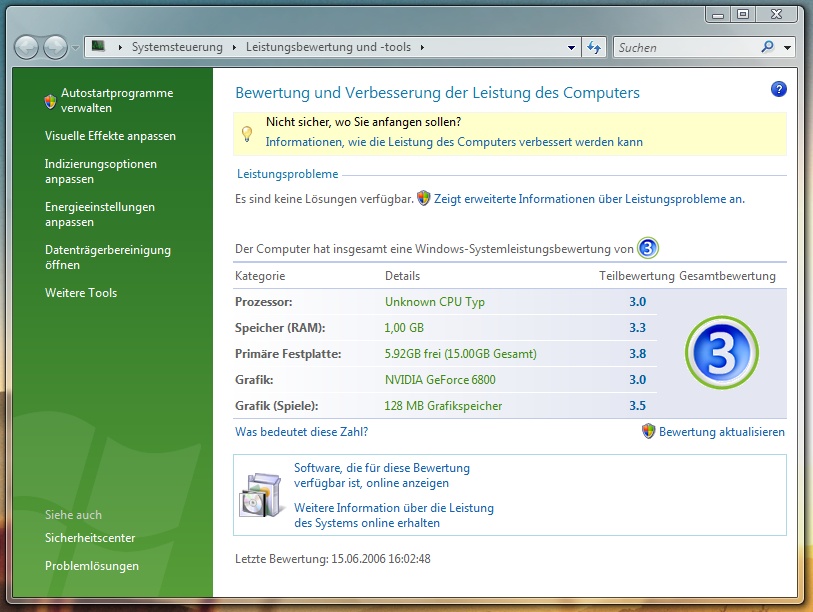Expand the arrow after Systemsteuerung
Screen dimensions: 813x612
pyautogui.click(x=234, y=47)
